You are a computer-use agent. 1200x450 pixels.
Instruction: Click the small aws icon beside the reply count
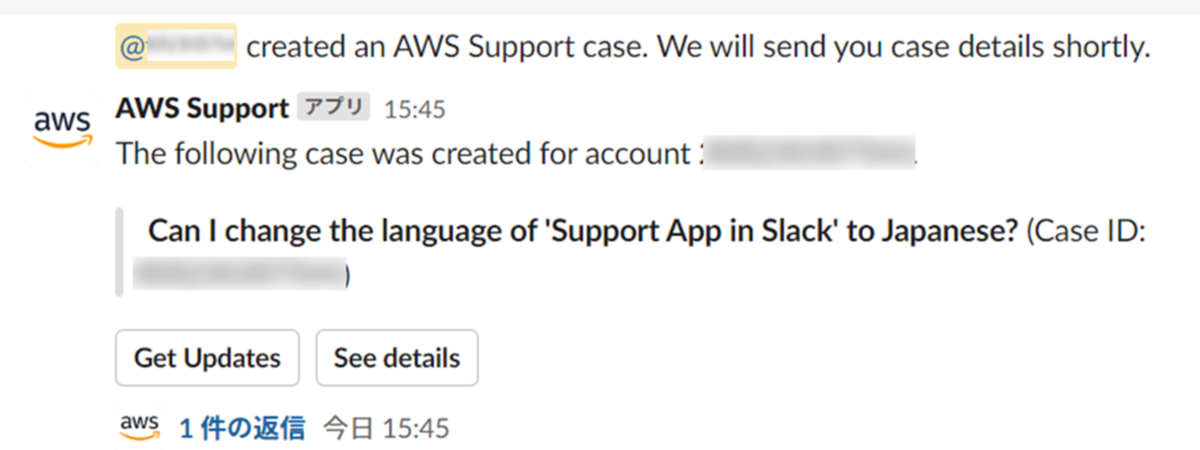(139, 427)
